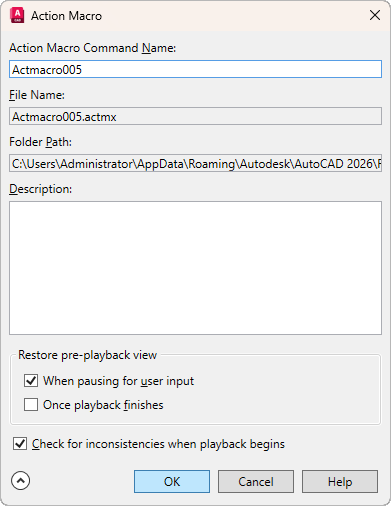Click the Description label
The image size is (391, 506).
coord(41,189)
